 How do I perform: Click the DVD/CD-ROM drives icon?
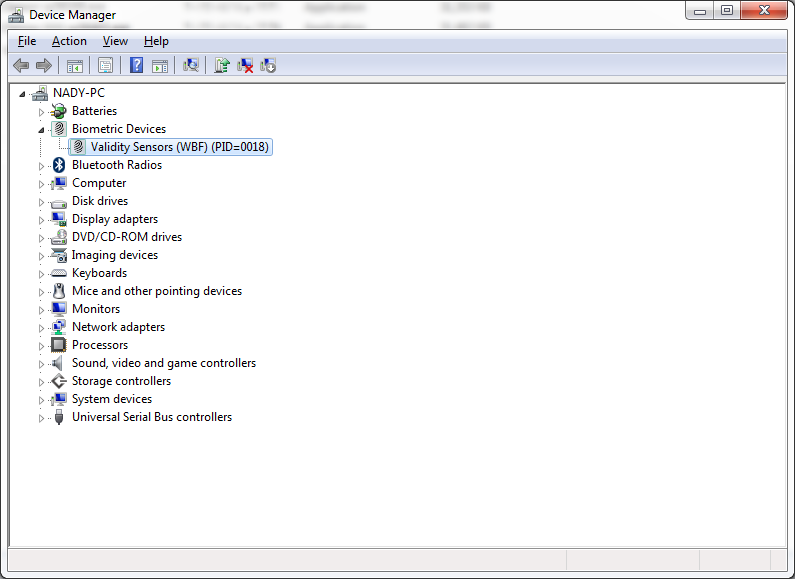tap(59, 237)
